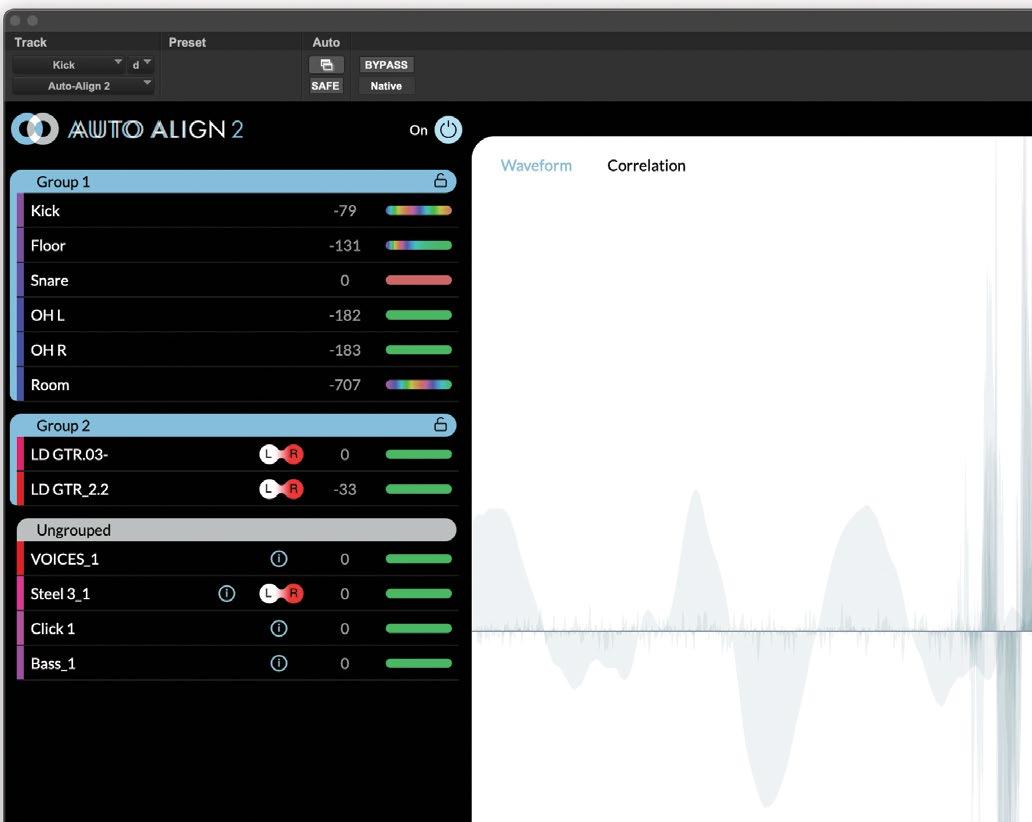Select the LD GTR.03- track name

[x=69, y=454]
